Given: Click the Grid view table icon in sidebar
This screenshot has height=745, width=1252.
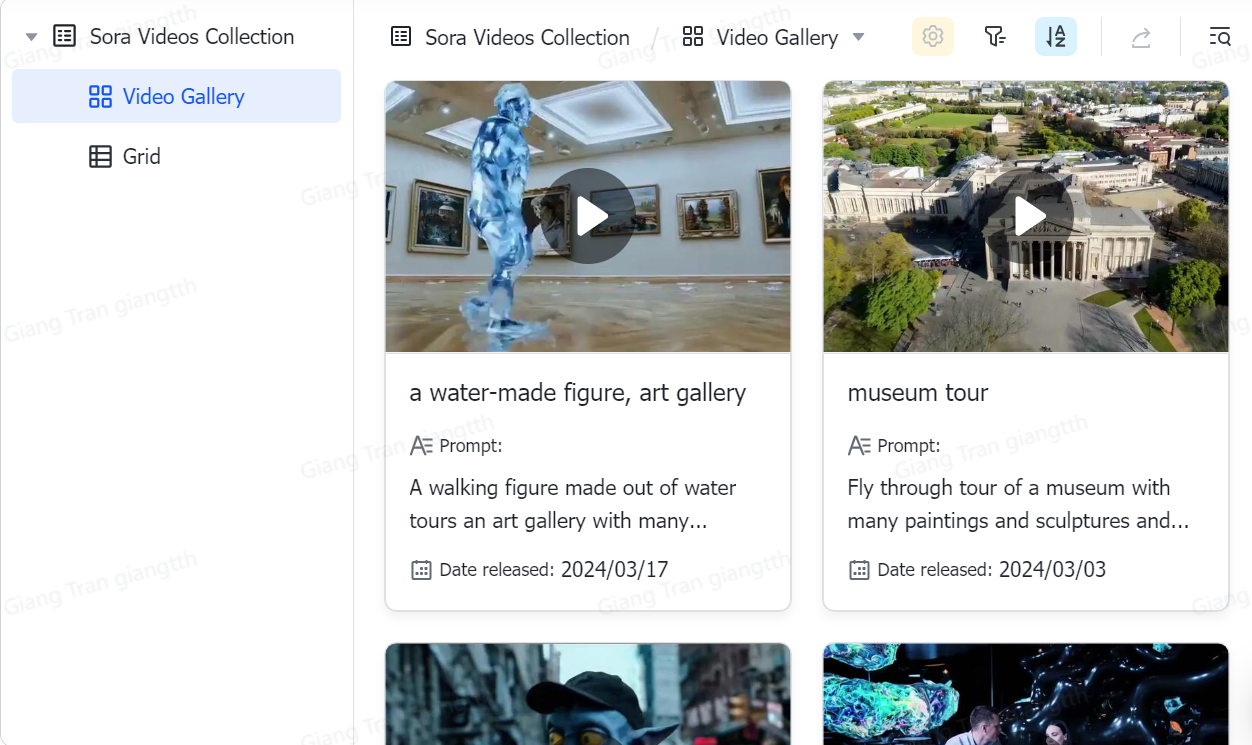Looking at the screenshot, I should (x=99, y=156).
